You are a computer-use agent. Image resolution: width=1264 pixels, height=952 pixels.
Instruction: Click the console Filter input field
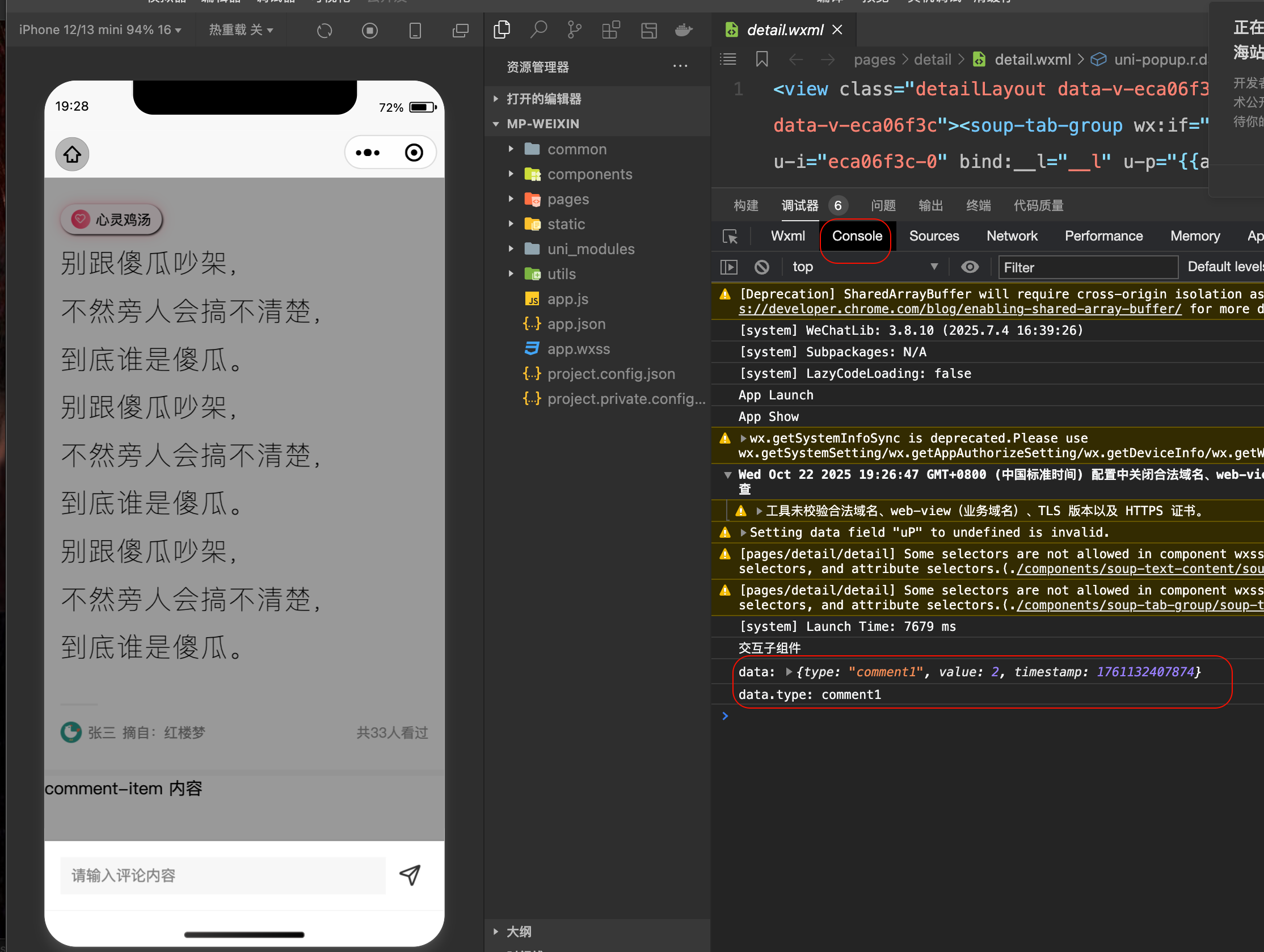[1087, 267]
